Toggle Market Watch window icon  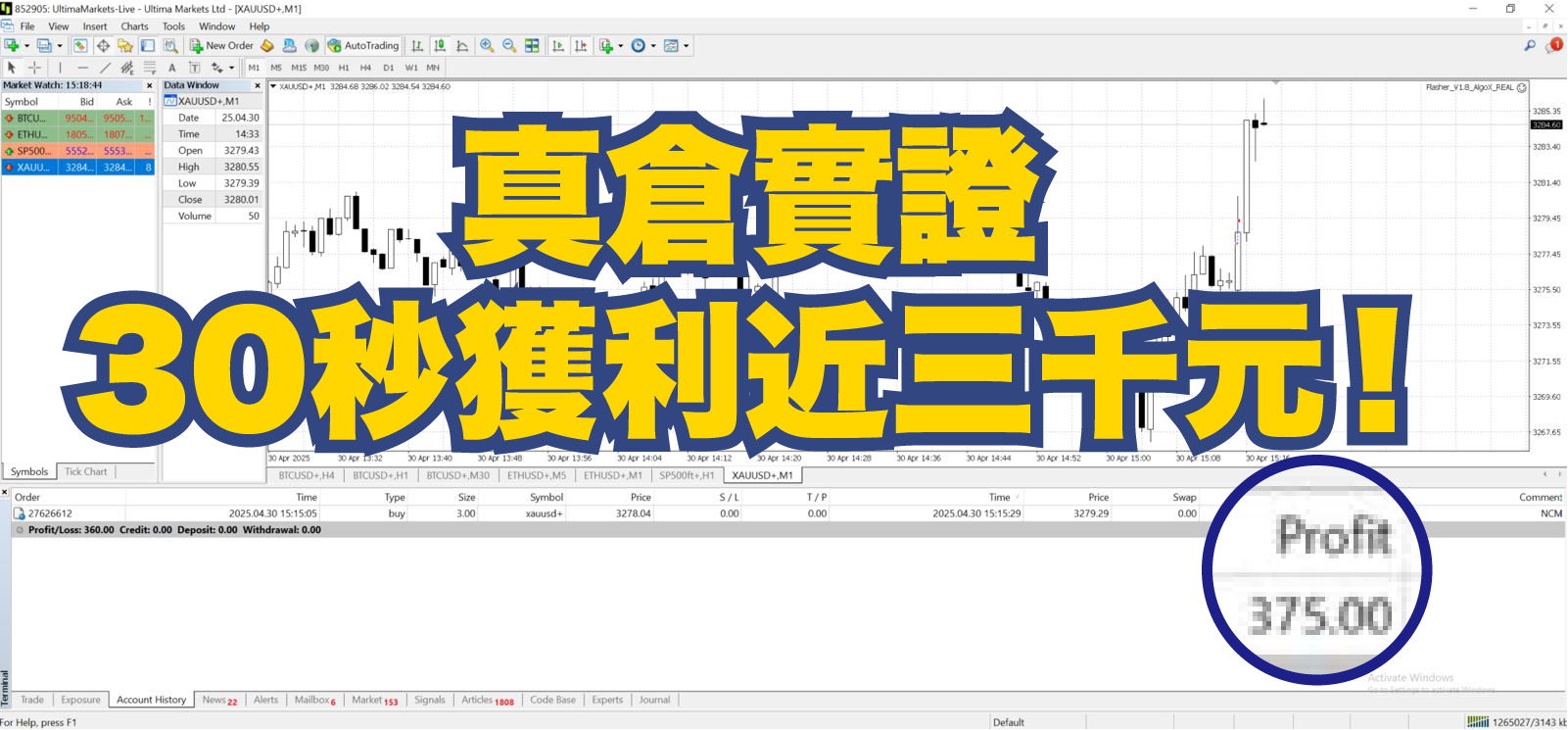pyautogui.click(x=80, y=45)
